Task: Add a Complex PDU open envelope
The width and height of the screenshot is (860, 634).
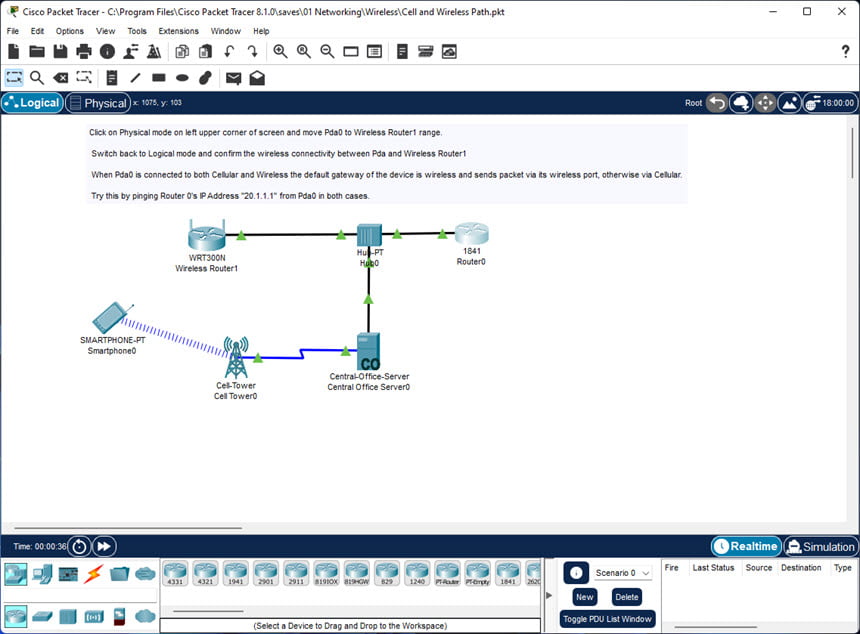Action: pyautogui.click(x=257, y=78)
